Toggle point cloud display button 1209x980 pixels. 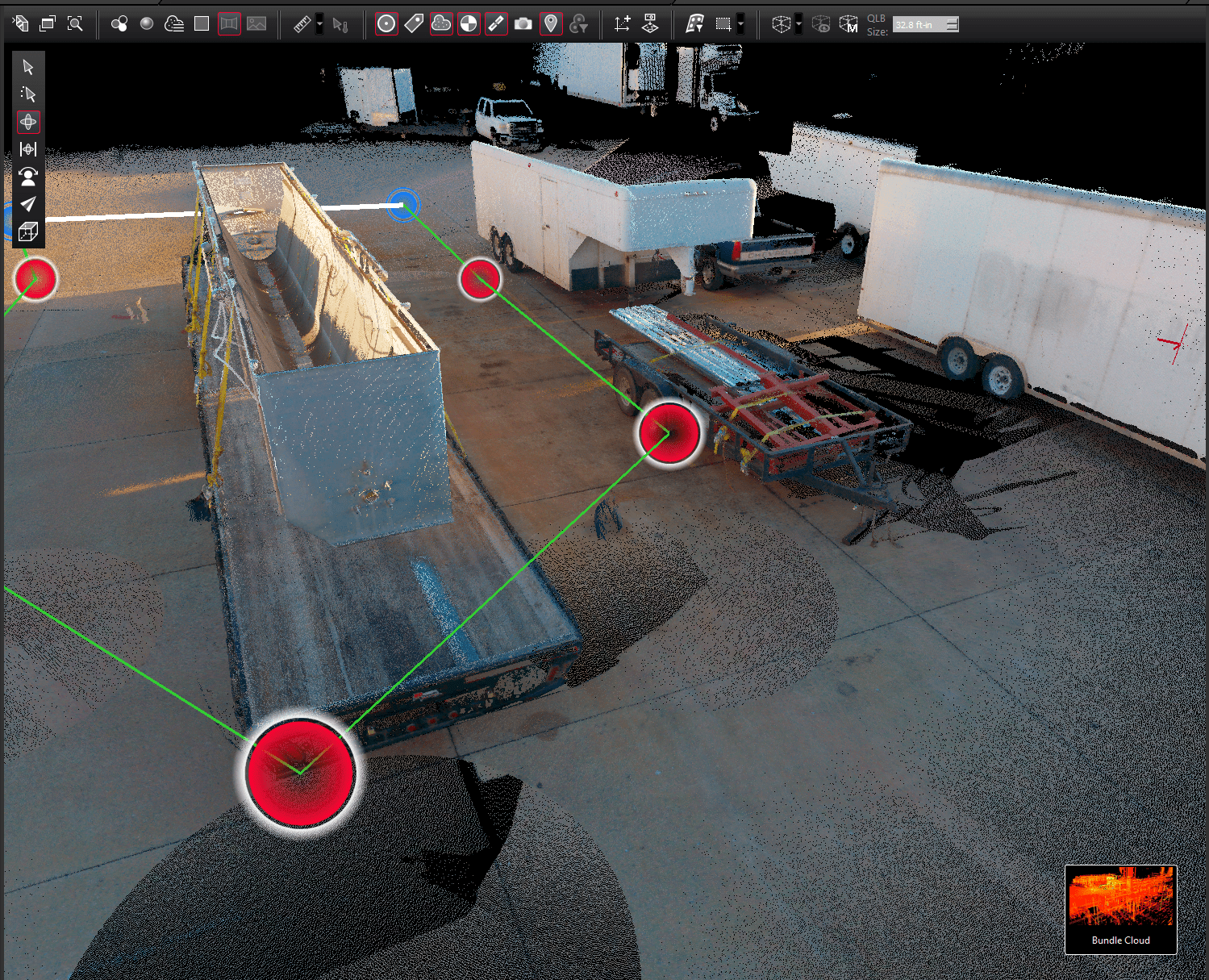pyautogui.click(x=441, y=24)
